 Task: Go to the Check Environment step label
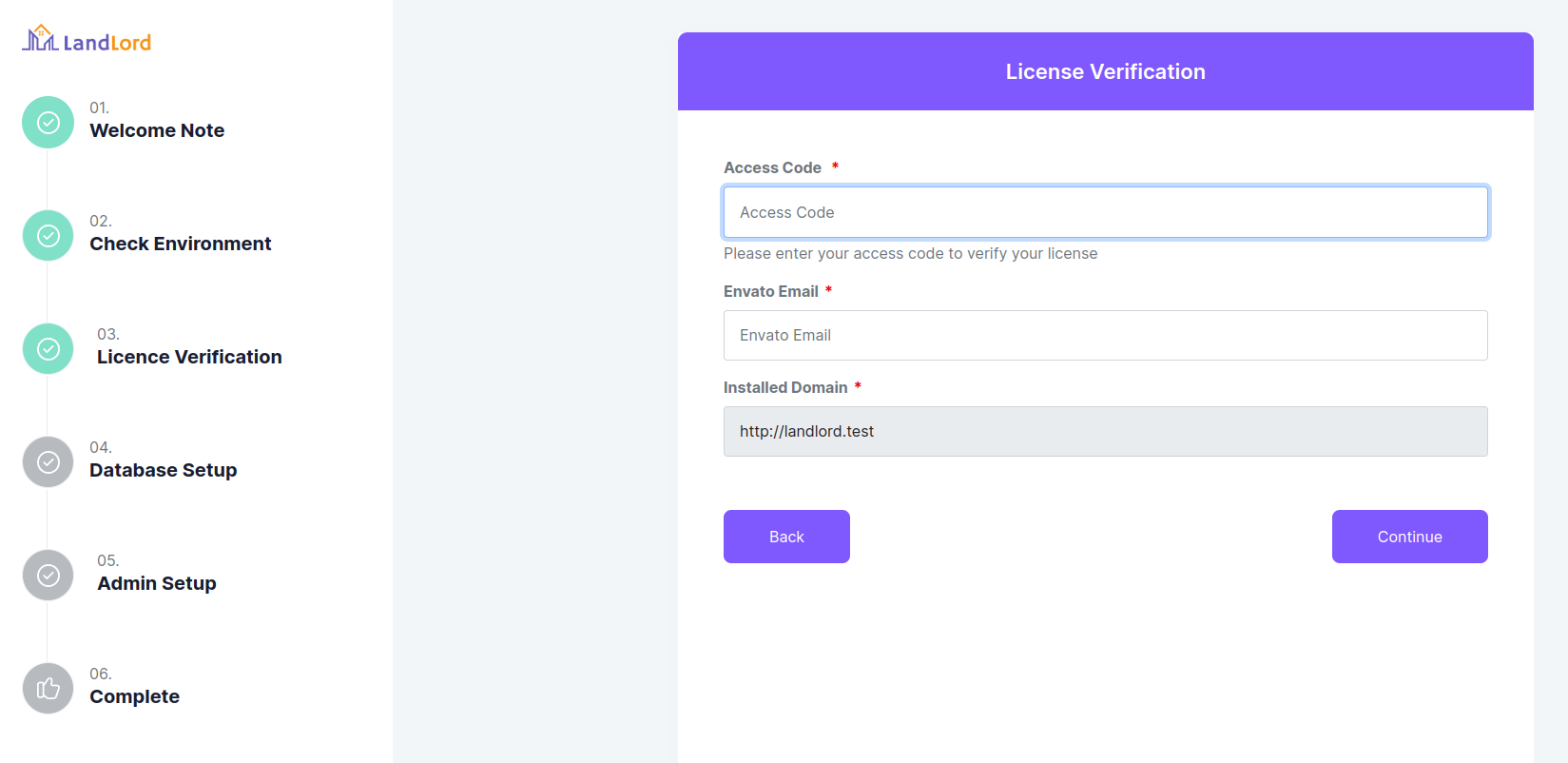pyautogui.click(x=181, y=245)
